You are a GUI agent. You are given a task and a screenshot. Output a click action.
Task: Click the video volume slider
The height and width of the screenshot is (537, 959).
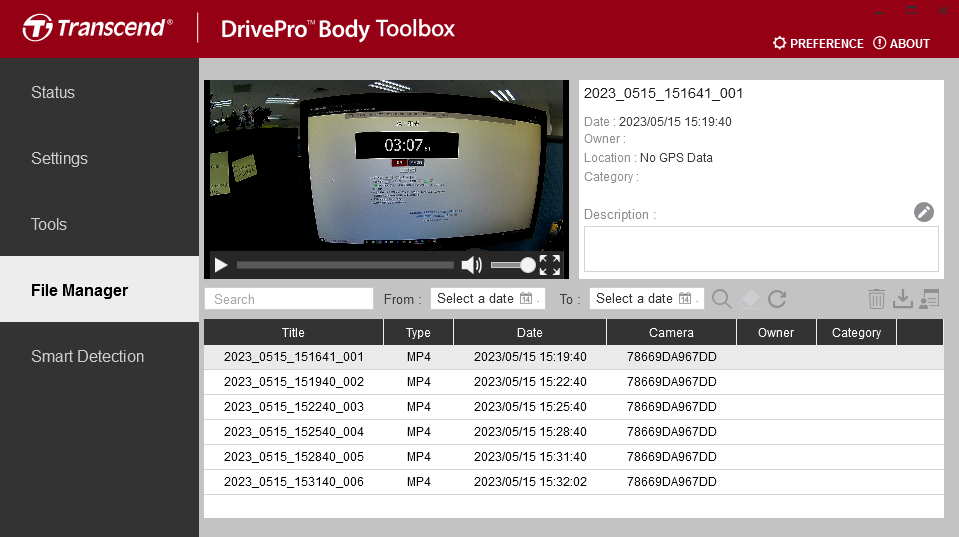coord(513,265)
